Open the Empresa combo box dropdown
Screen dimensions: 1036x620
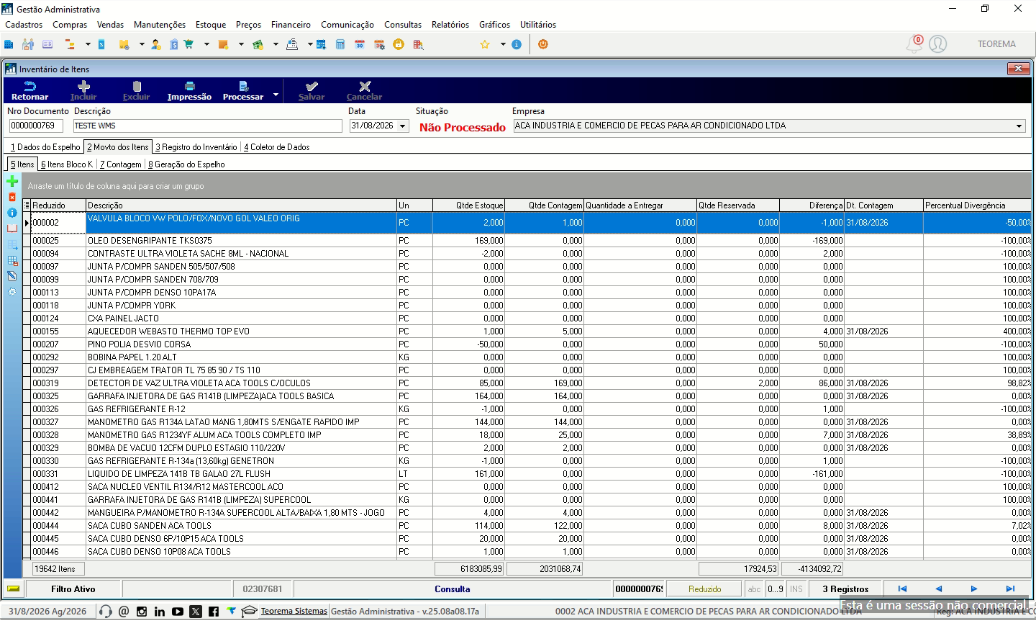1019,126
